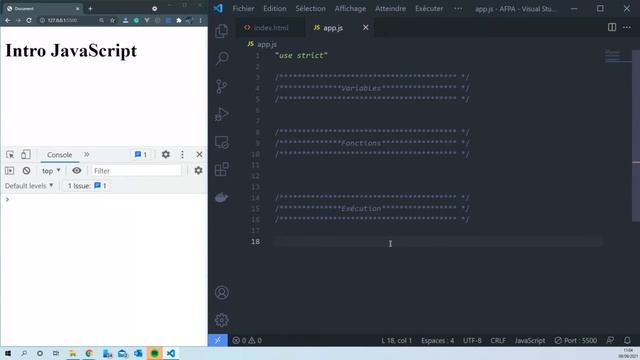The height and width of the screenshot is (360, 640).
Task: Click the feedback icon in VS Code status bar
Action: [610, 340]
